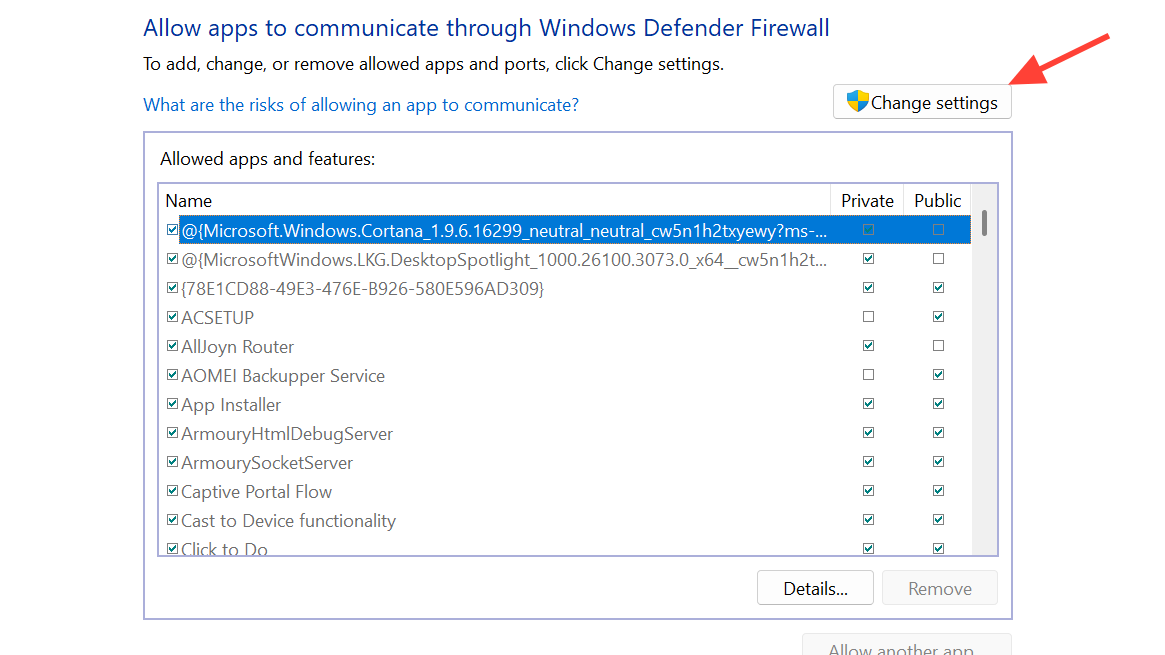Image resolution: width=1165 pixels, height=655 pixels.
Task: Click Allow another app button
Action: click(x=906, y=645)
